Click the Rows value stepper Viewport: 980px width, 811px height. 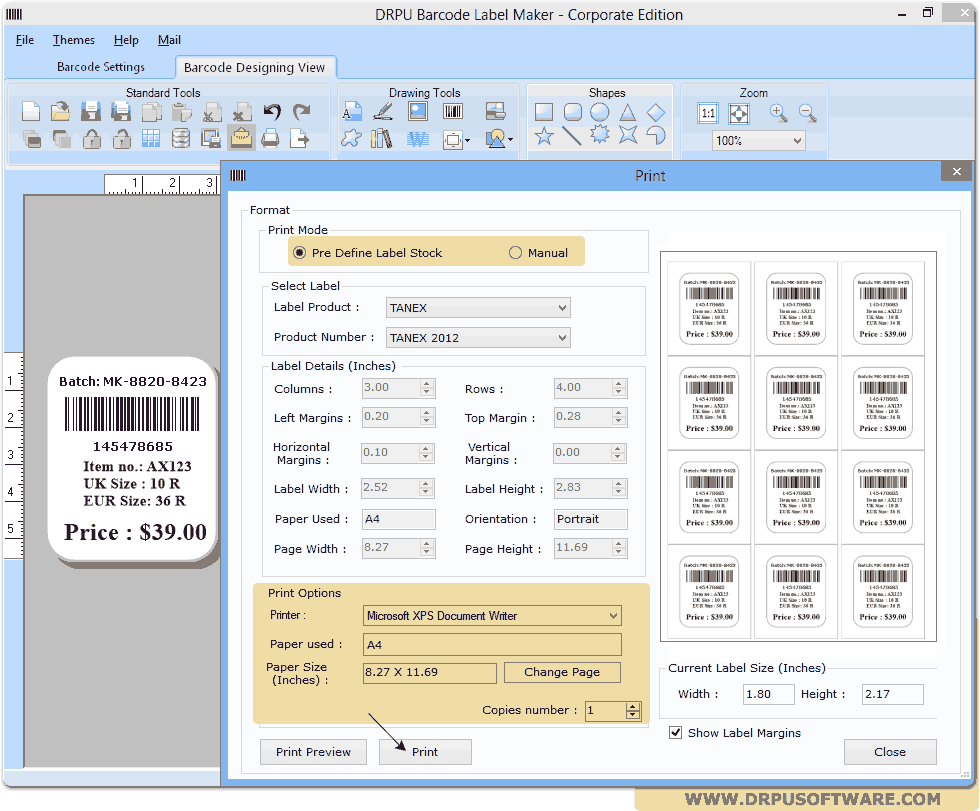point(619,388)
